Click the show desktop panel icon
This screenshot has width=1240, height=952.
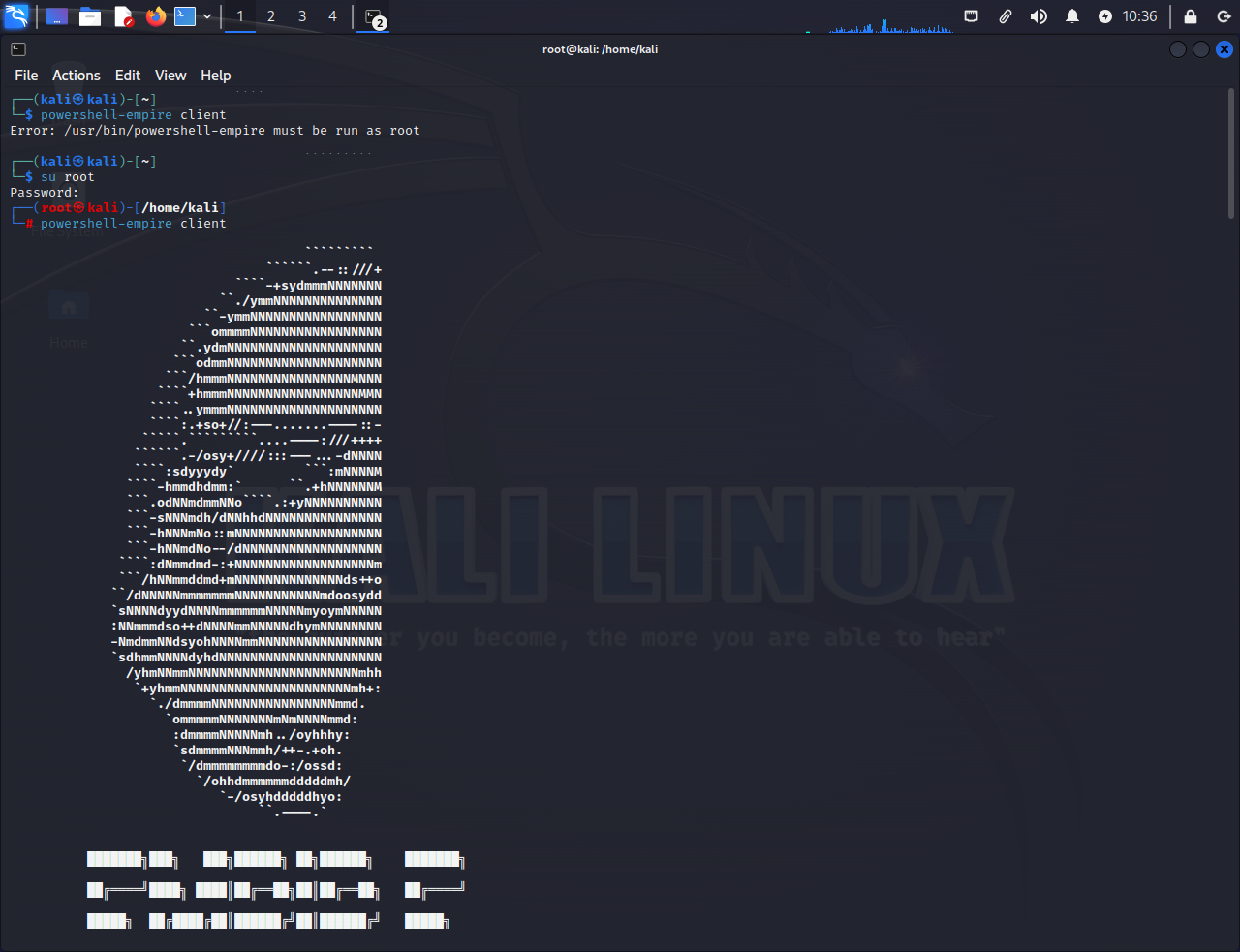point(57,16)
